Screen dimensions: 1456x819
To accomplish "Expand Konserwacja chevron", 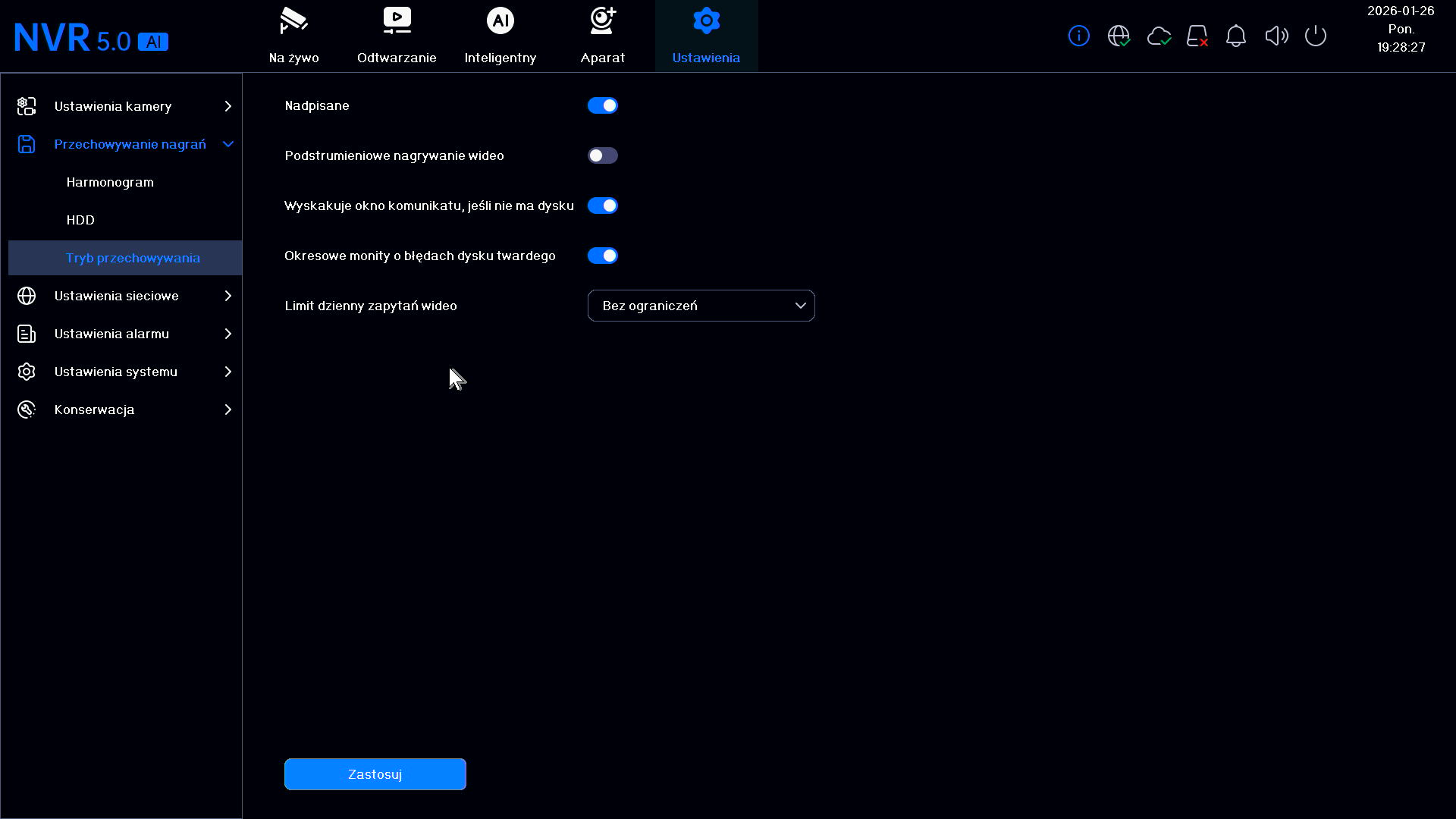I will 227,409.
